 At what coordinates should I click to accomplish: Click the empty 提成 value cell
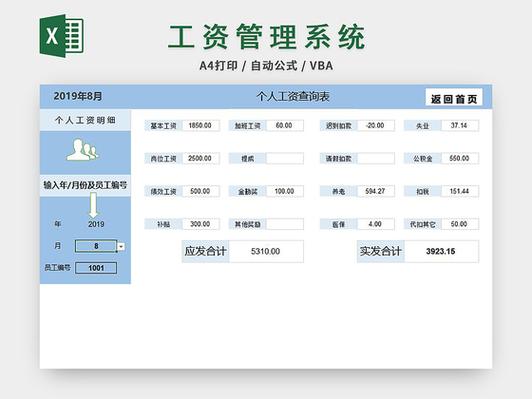[285, 158]
